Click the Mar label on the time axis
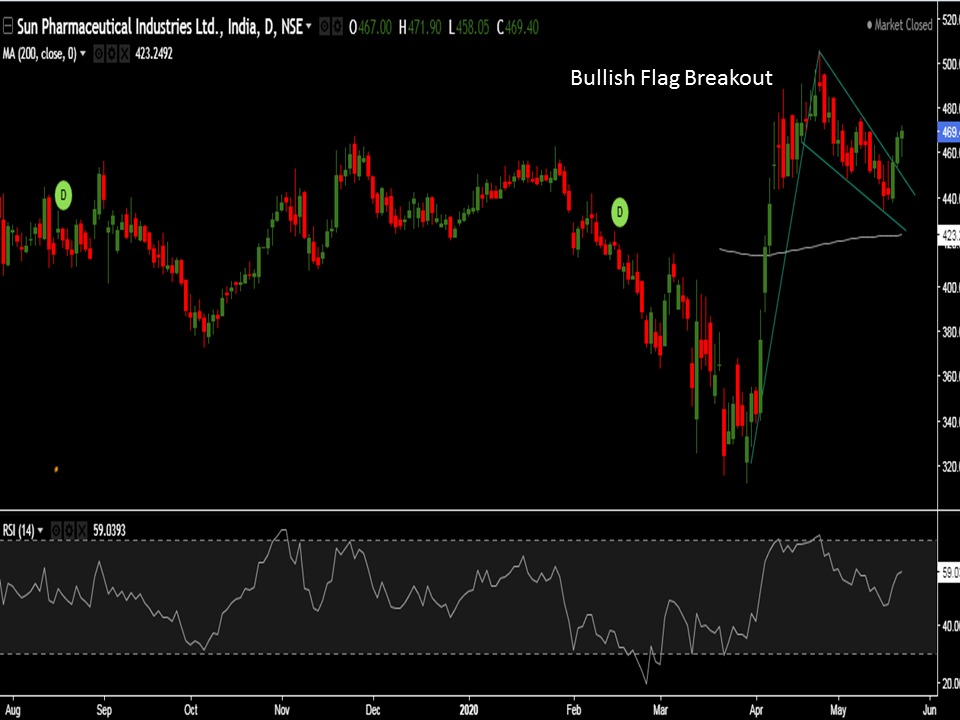960x720 pixels. coord(661,710)
